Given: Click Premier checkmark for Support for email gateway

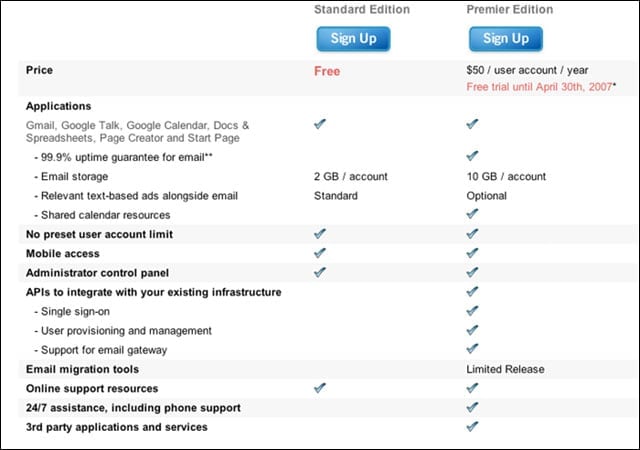Looking at the screenshot, I should coord(472,348).
